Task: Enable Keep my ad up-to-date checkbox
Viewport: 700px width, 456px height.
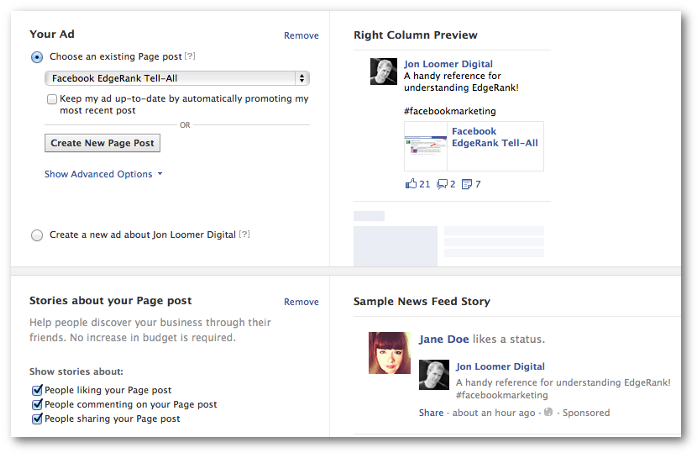Action: tap(52, 99)
